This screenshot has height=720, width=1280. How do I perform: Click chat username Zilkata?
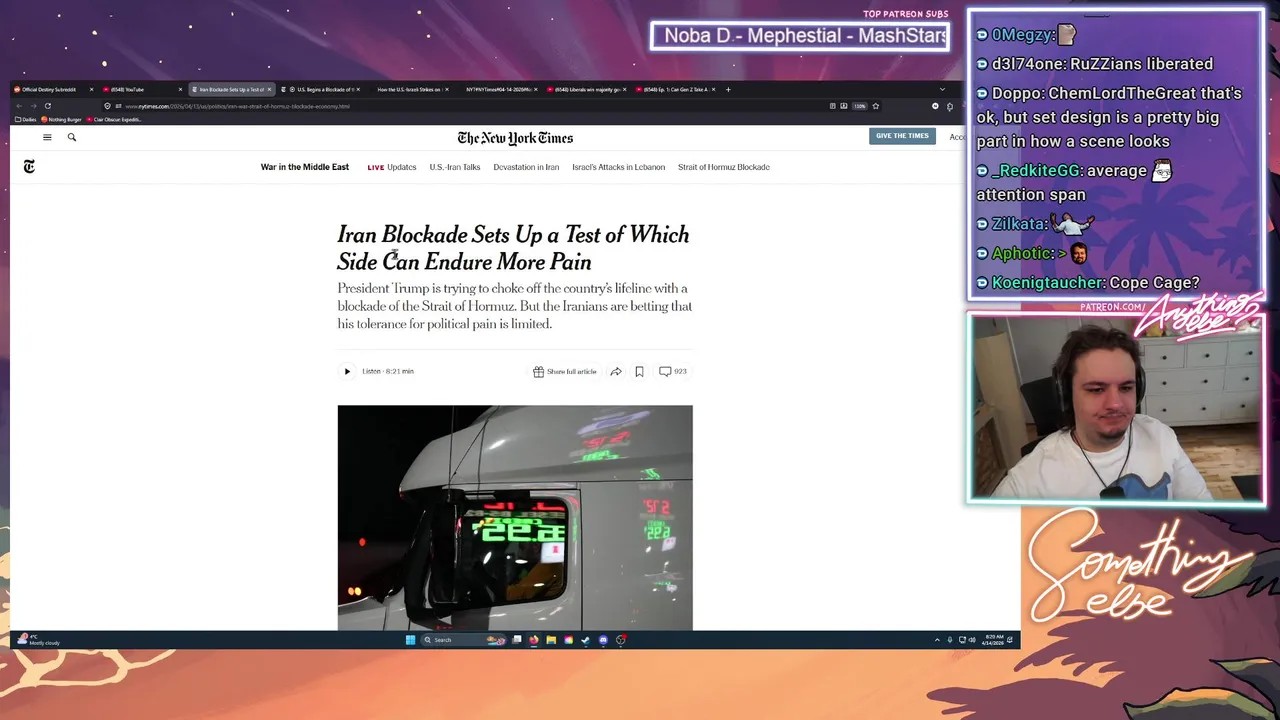1018,224
